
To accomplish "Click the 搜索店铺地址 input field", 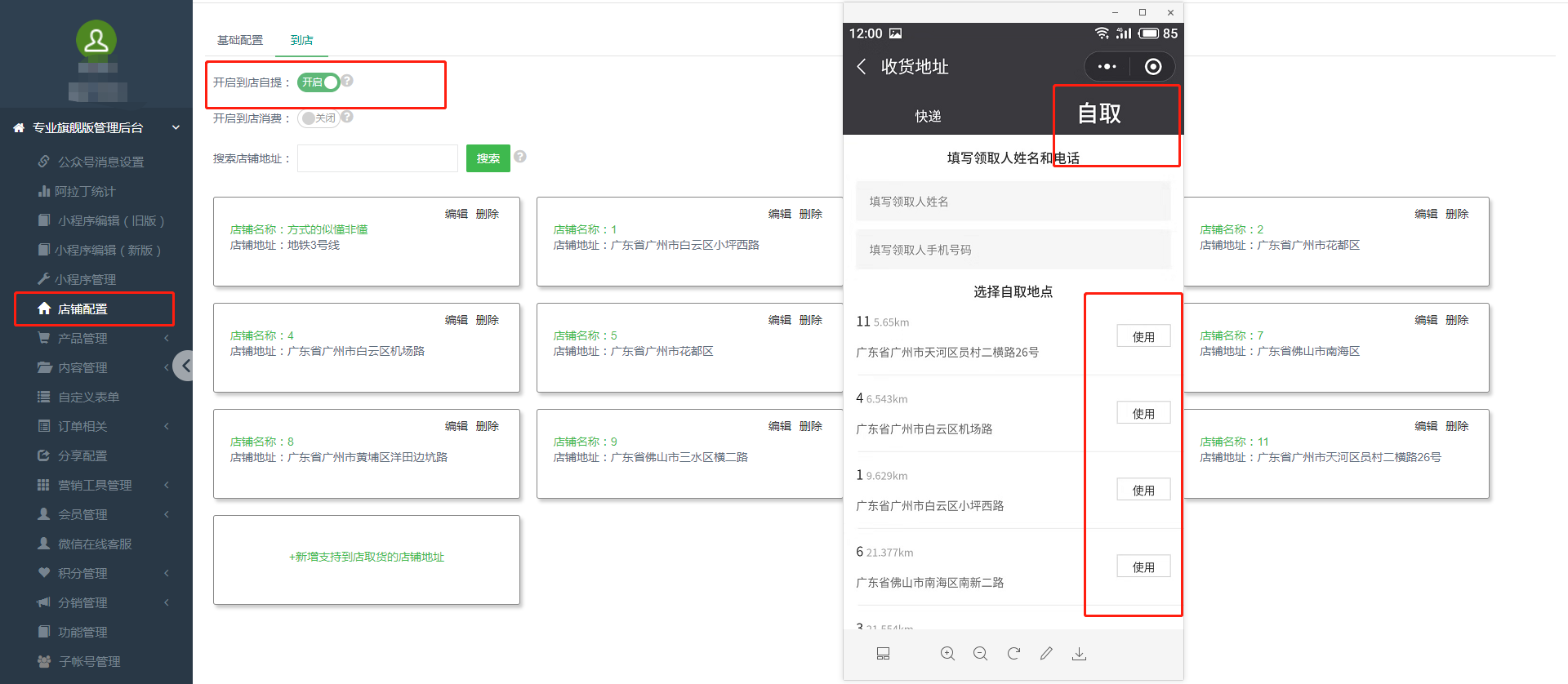I will (377, 158).
